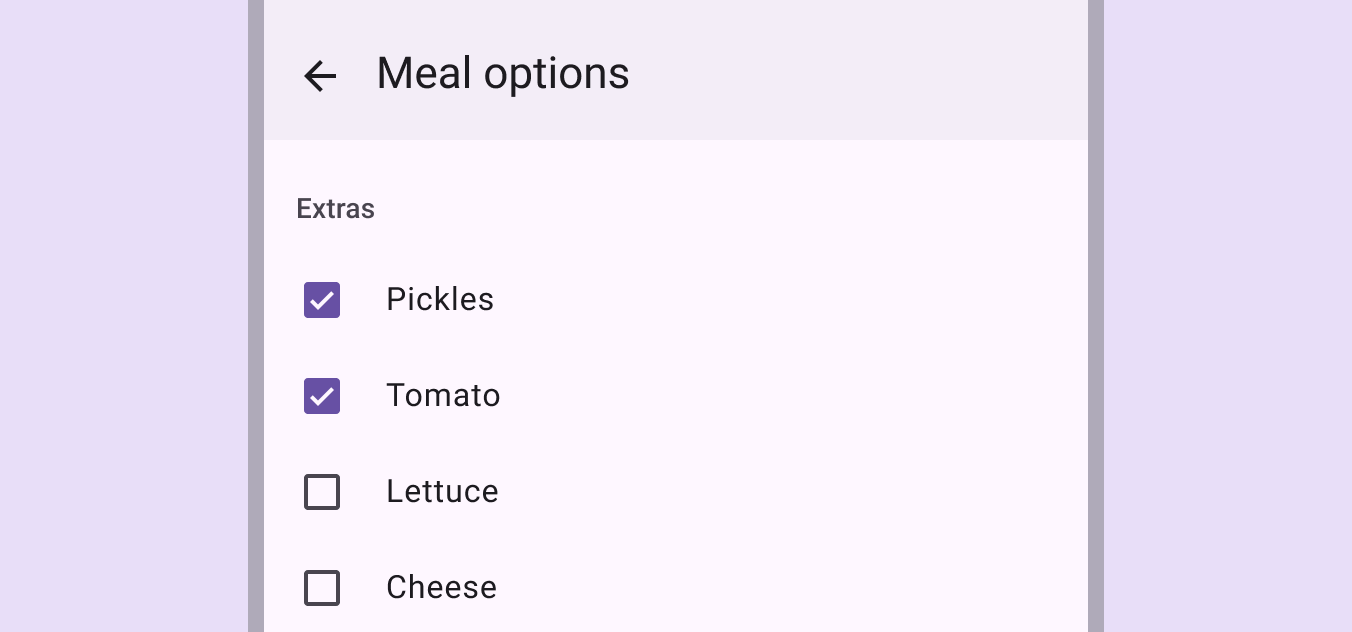1352x632 pixels.
Task: Click the "Pickles" label text
Action: (440, 300)
